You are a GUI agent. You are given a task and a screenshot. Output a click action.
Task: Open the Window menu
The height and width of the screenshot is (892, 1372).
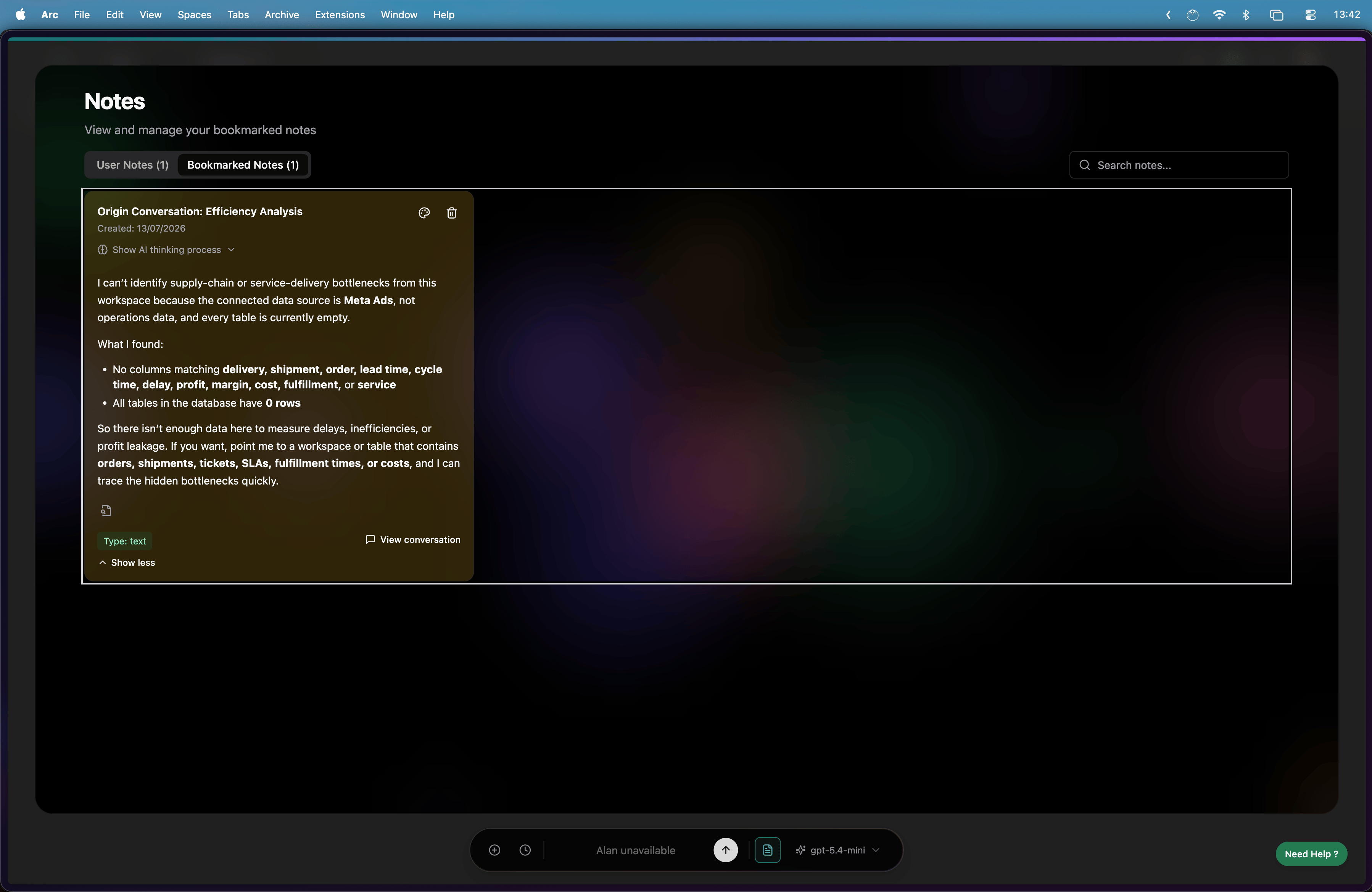tap(398, 14)
